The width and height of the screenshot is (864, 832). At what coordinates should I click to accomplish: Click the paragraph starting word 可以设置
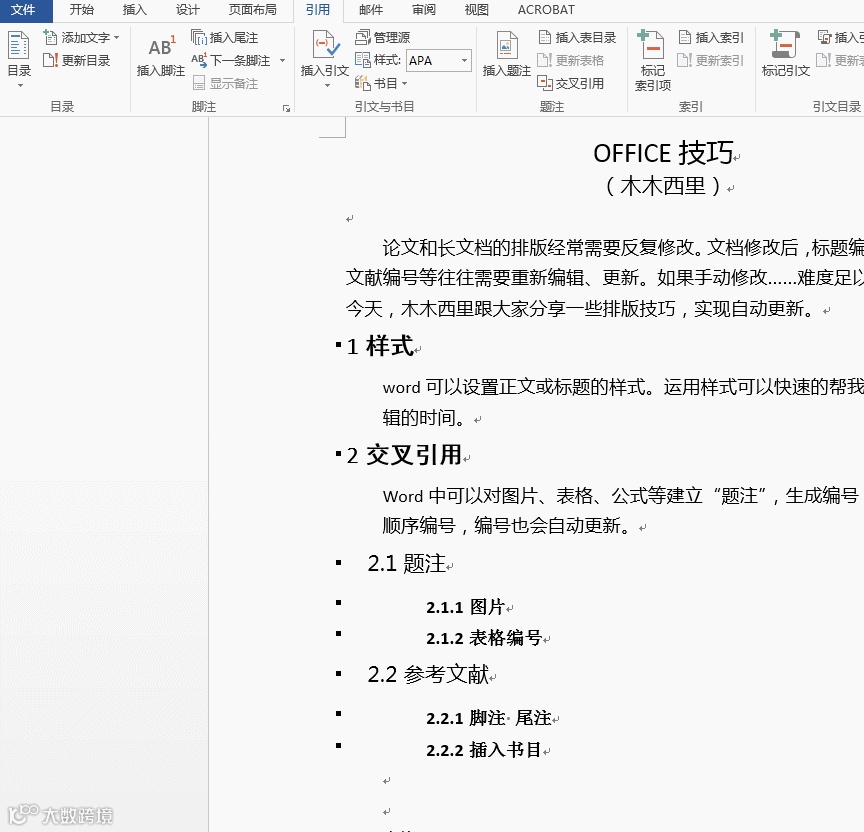click(623, 402)
